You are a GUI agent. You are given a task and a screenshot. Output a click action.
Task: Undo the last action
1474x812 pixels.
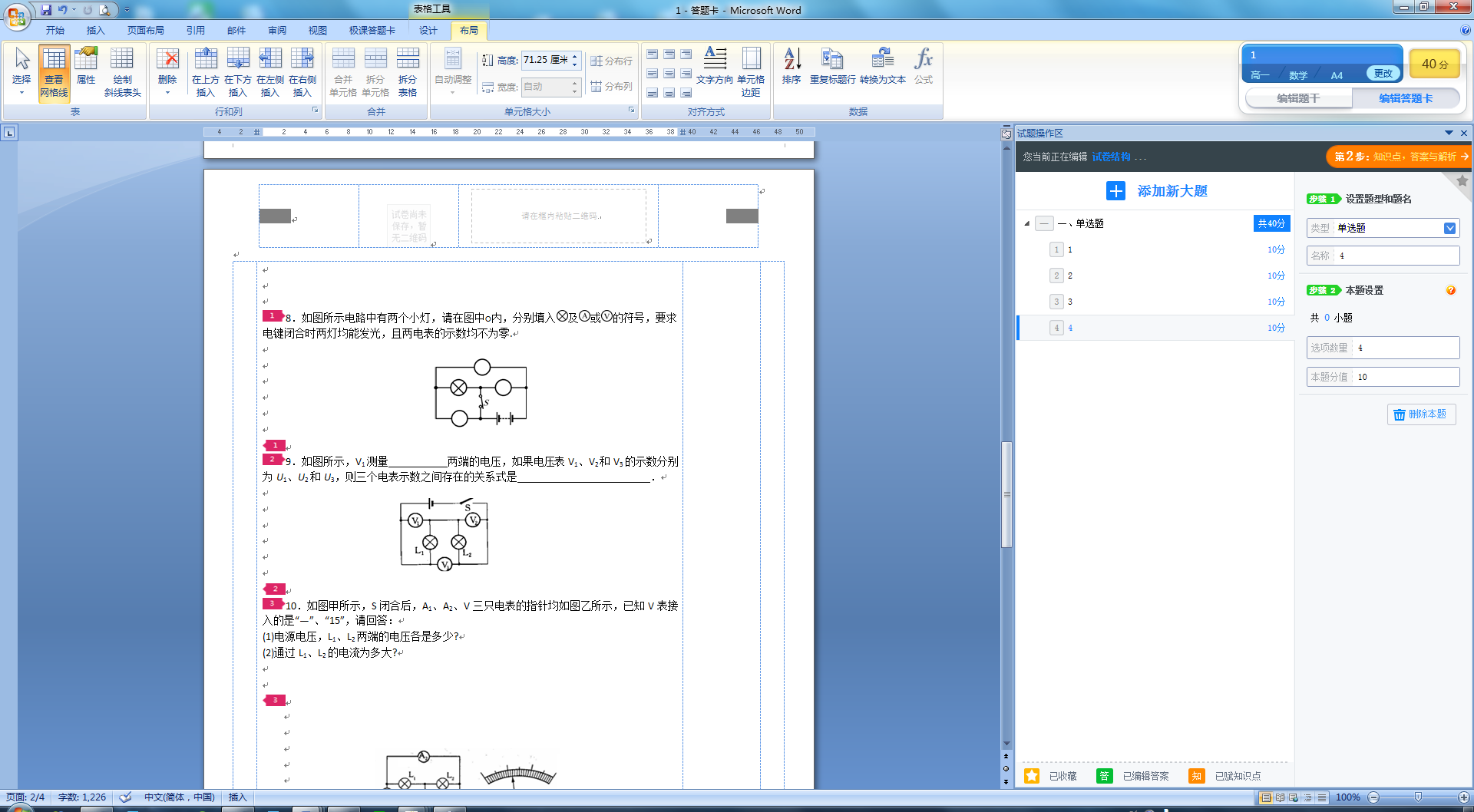(x=63, y=10)
